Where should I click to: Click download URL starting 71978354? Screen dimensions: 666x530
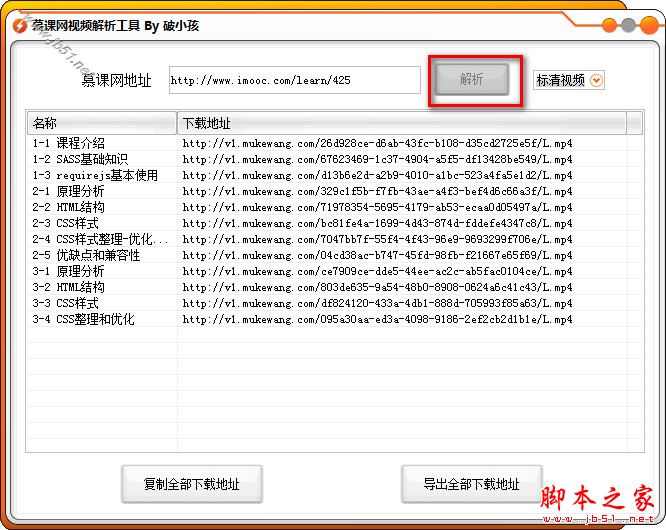[x=378, y=207]
